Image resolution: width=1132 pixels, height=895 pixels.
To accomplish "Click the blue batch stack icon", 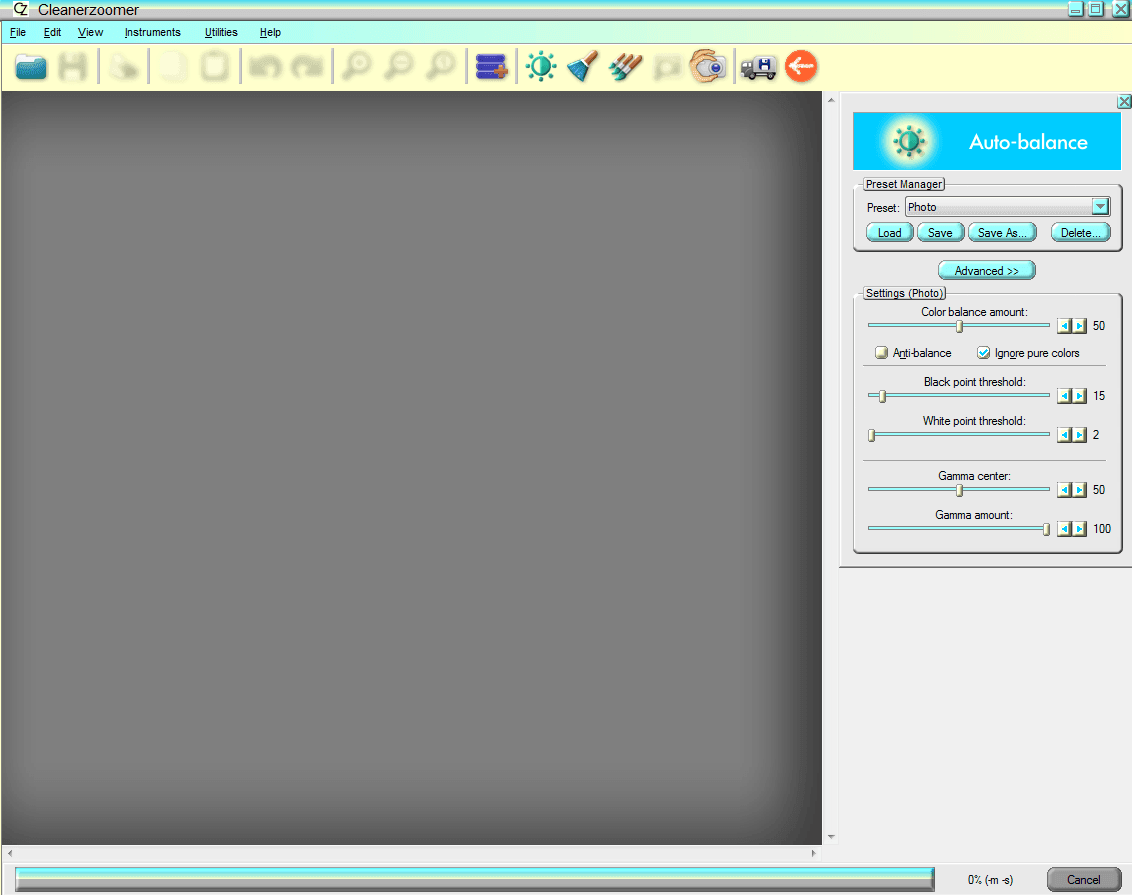I will pos(491,67).
